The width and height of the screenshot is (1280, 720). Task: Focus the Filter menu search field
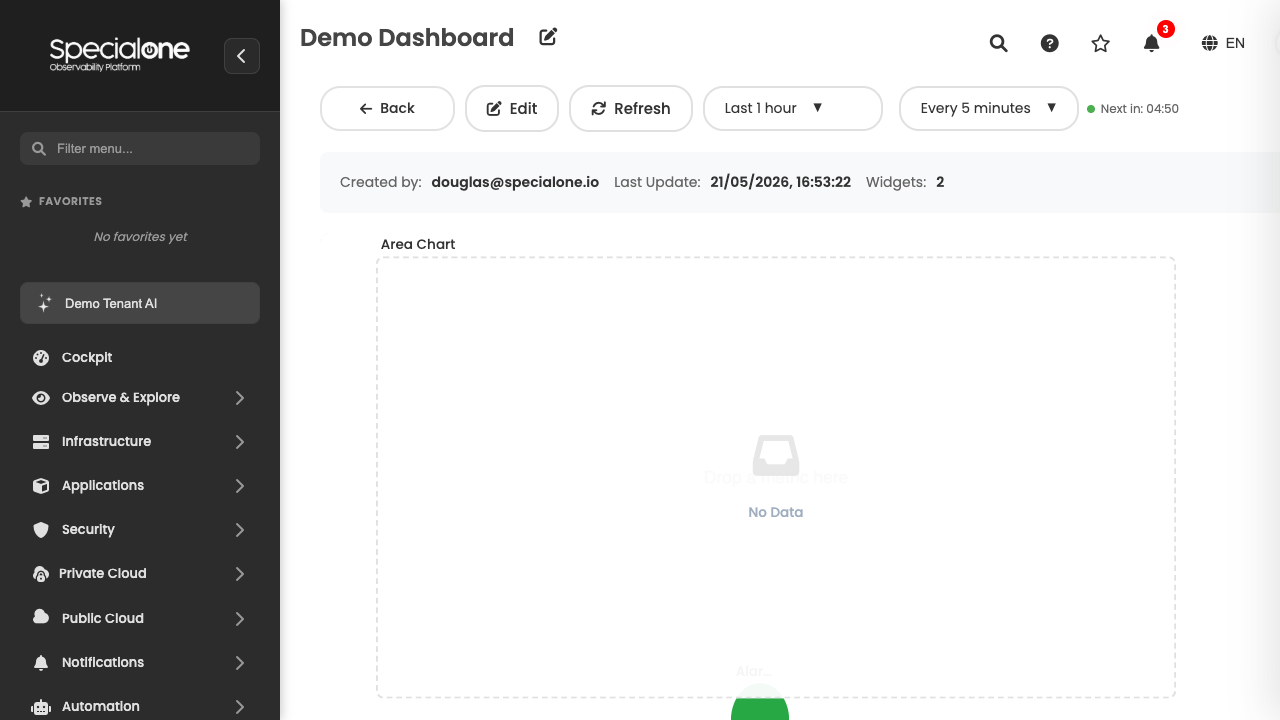[140, 148]
